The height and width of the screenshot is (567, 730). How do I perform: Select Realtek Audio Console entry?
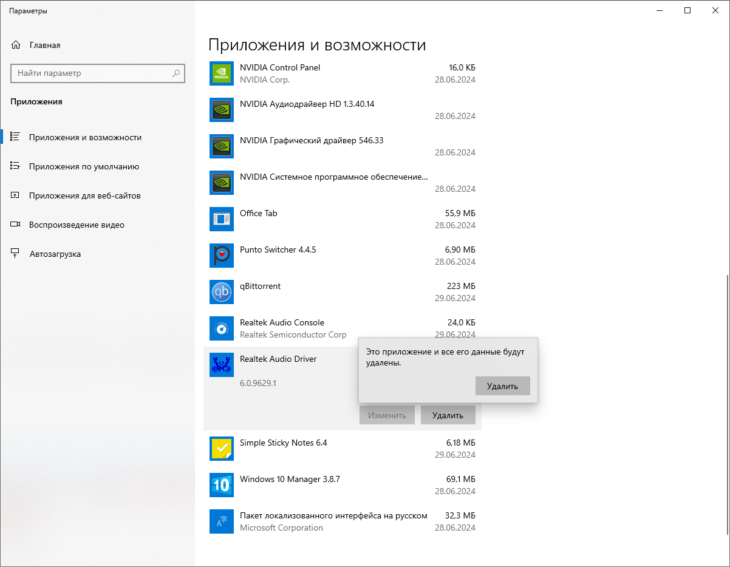(x=282, y=322)
